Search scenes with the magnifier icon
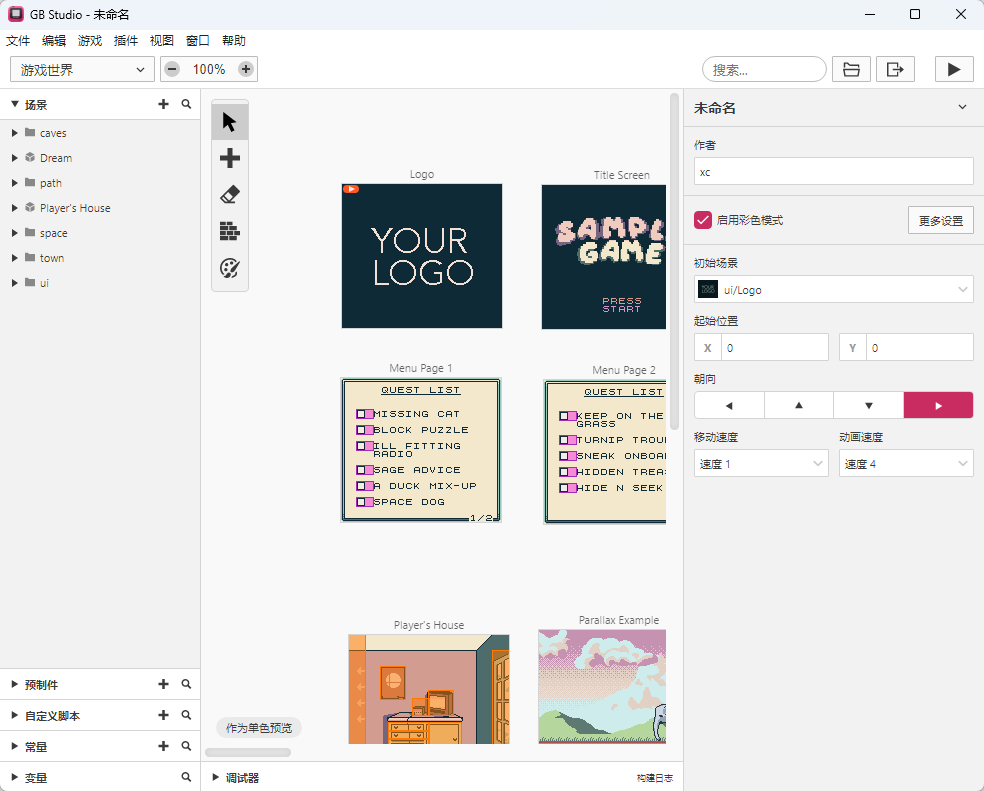 [x=186, y=104]
